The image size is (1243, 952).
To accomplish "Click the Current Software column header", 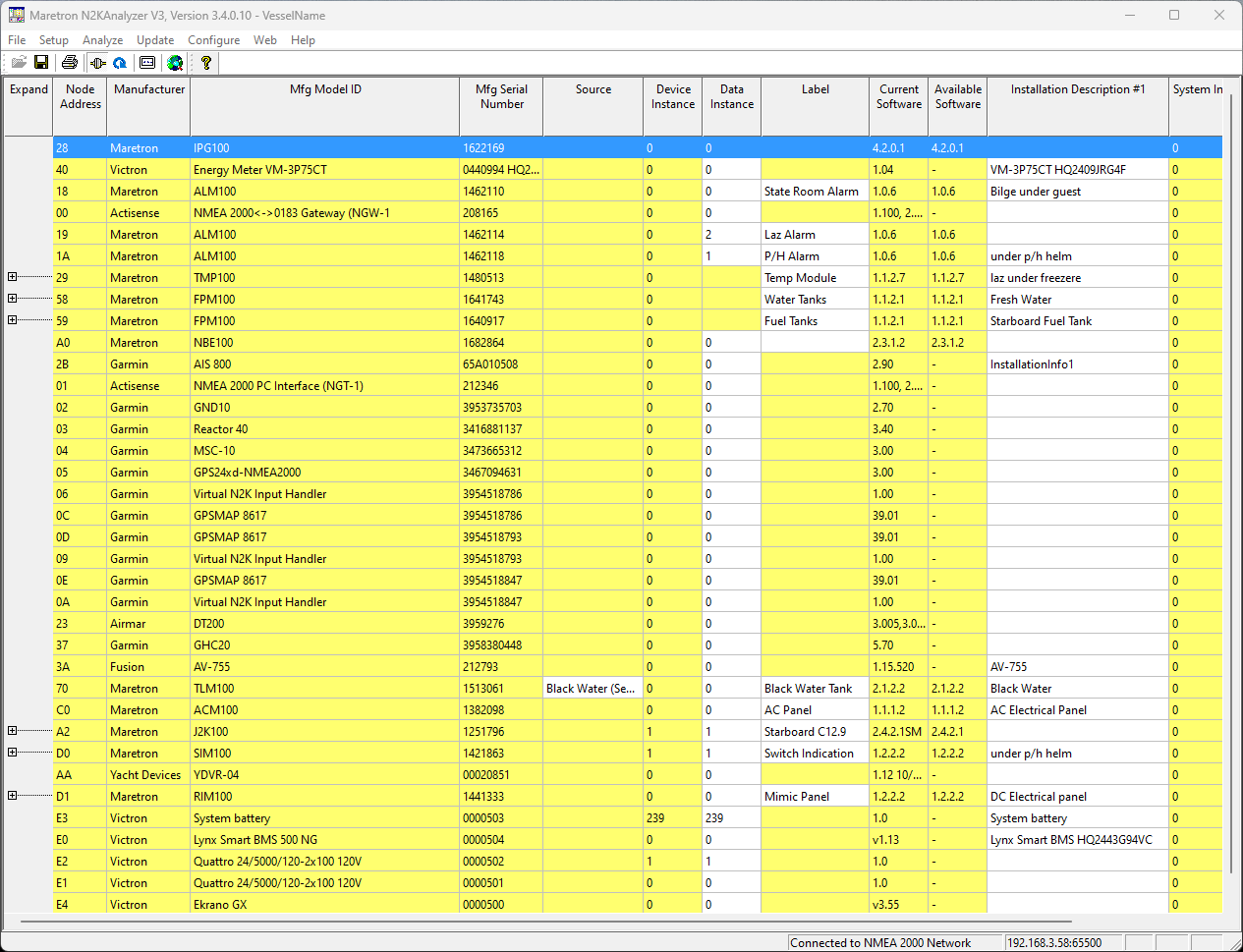I will click(899, 106).
